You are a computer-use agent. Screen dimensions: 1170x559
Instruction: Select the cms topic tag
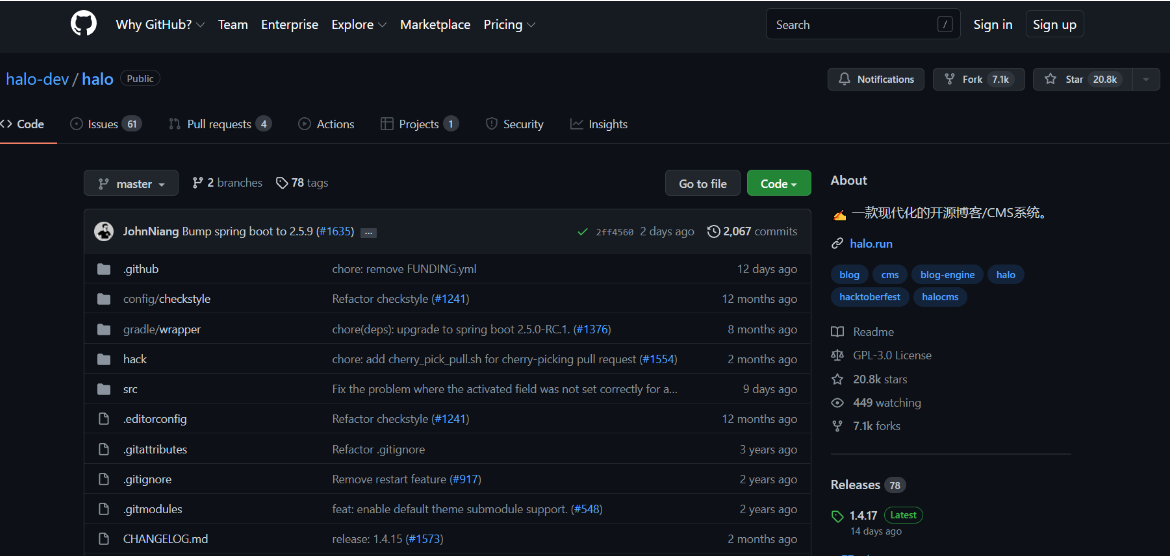point(889,275)
